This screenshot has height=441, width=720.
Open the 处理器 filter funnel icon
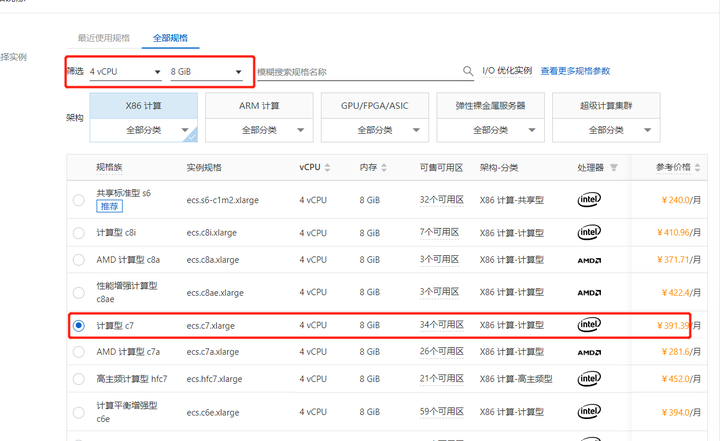pos(613,168)
